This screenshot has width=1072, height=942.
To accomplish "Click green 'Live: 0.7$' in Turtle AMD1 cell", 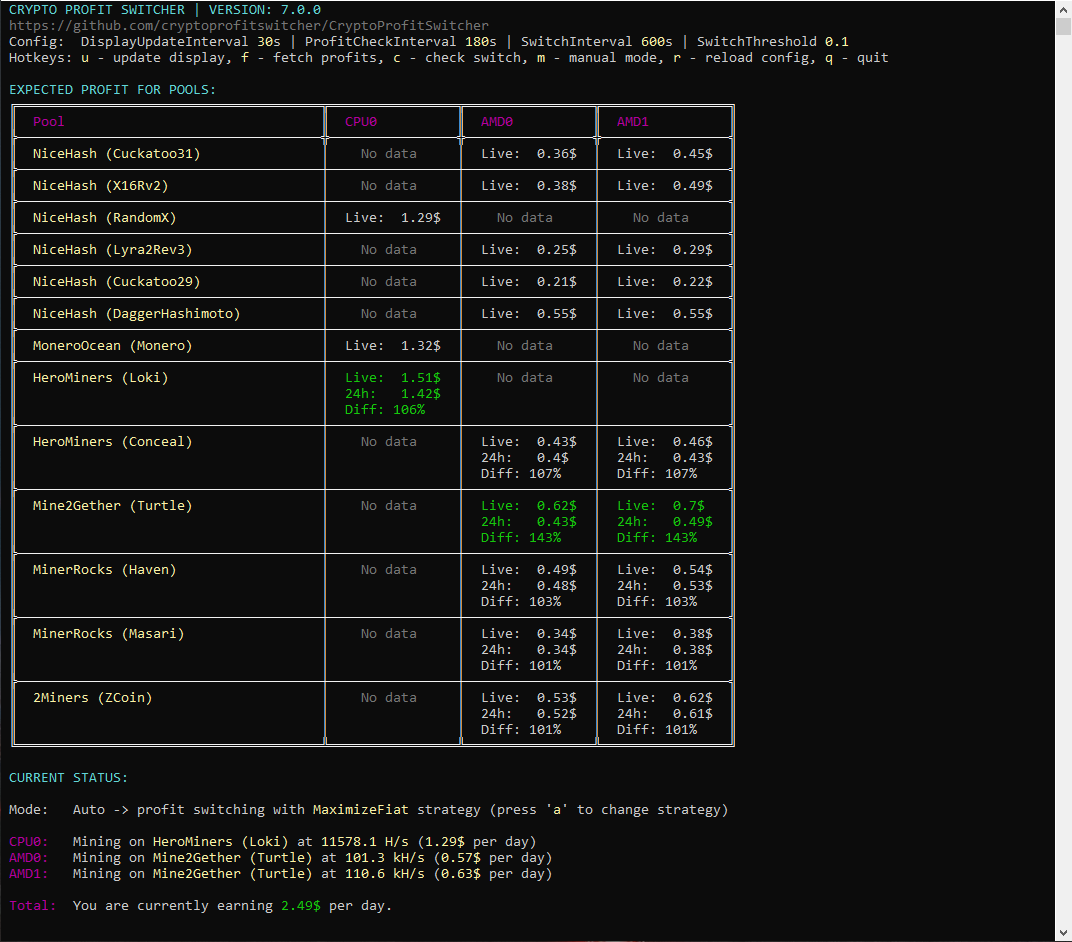I will (661, 506).
